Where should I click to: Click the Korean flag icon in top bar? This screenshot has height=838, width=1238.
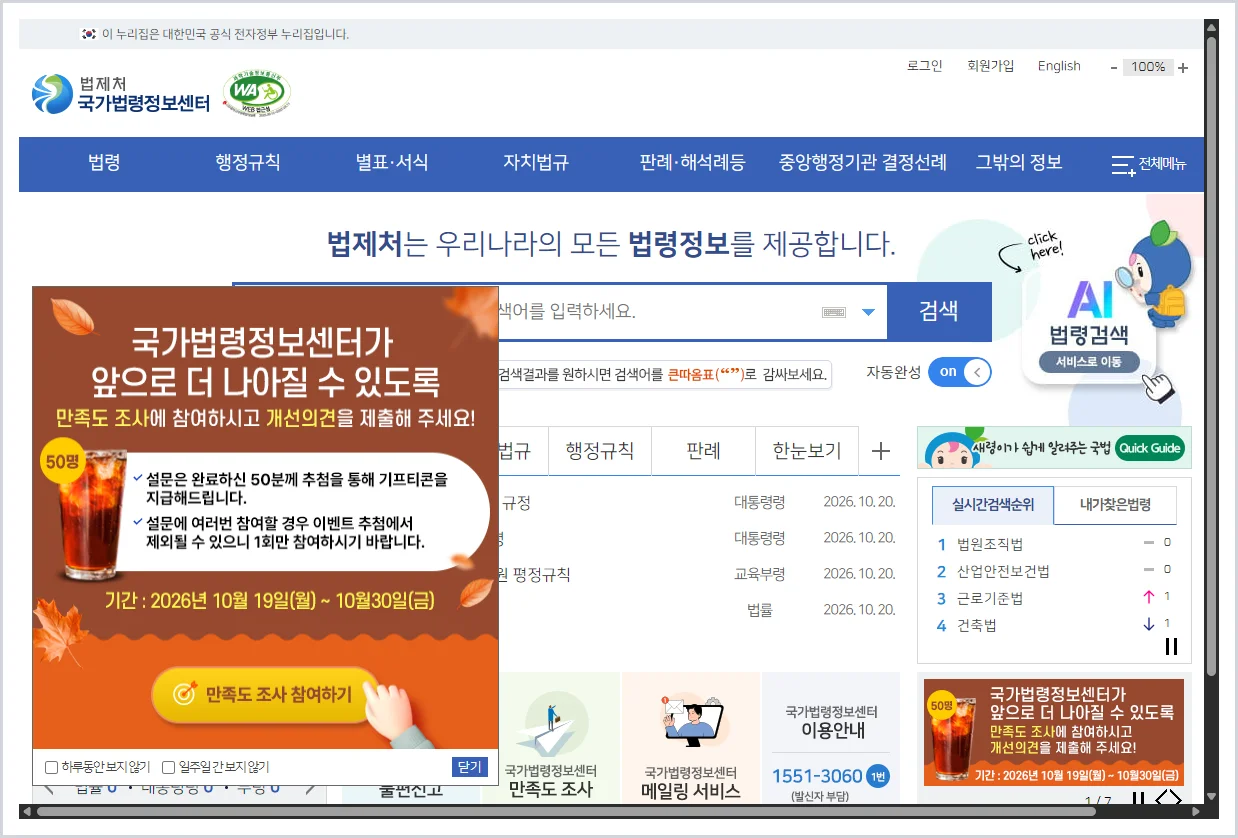point(89,34)
